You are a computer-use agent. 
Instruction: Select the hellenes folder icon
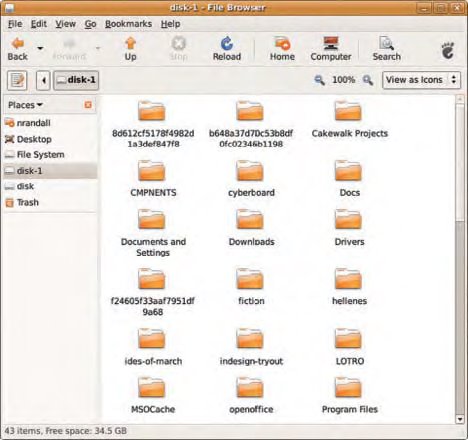click(x=348, y=279)
